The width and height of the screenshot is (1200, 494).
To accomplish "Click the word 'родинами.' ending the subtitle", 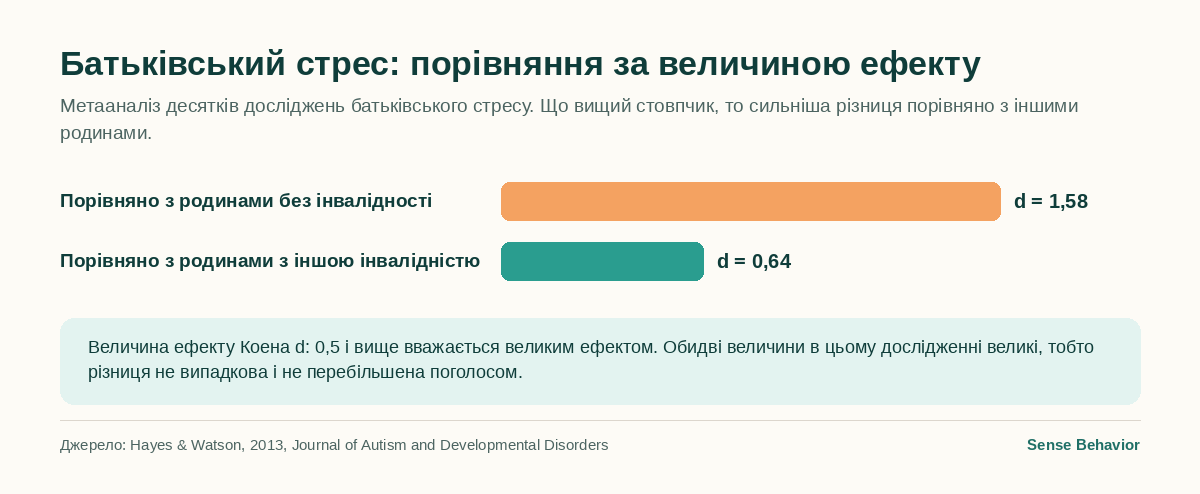I will (x=106, y=133).
